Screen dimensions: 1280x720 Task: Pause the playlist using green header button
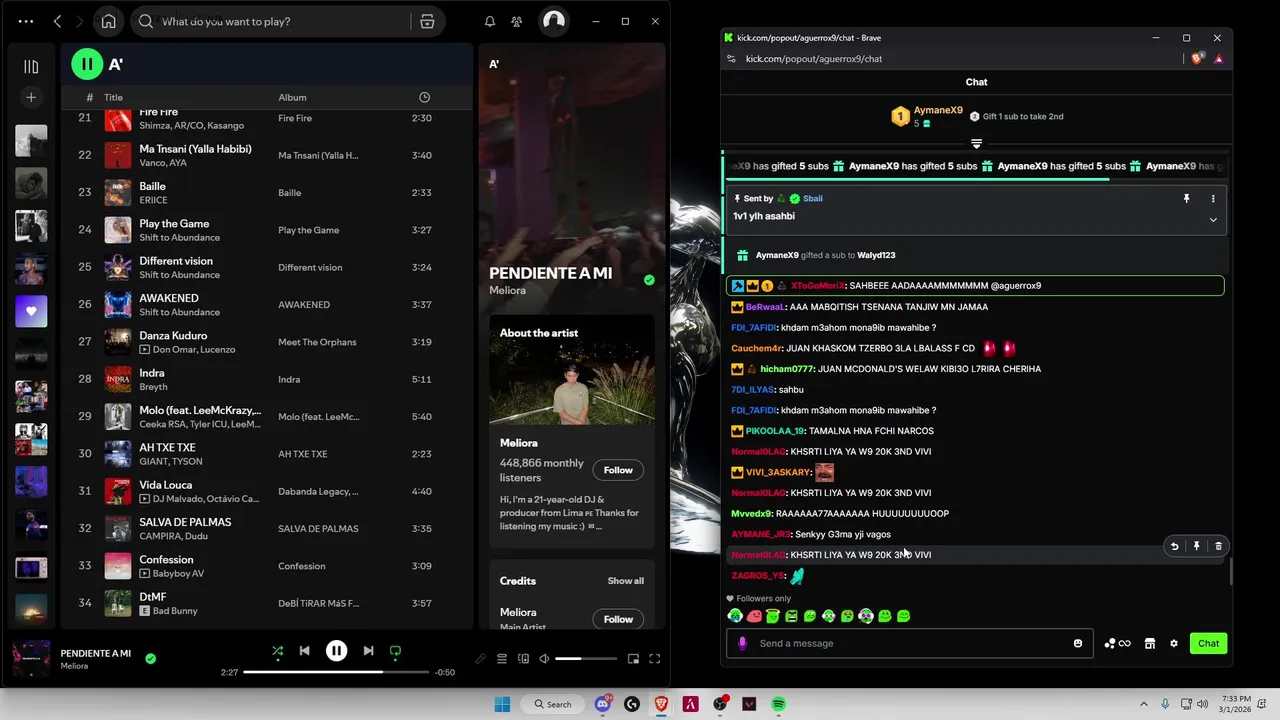(87, 64)
